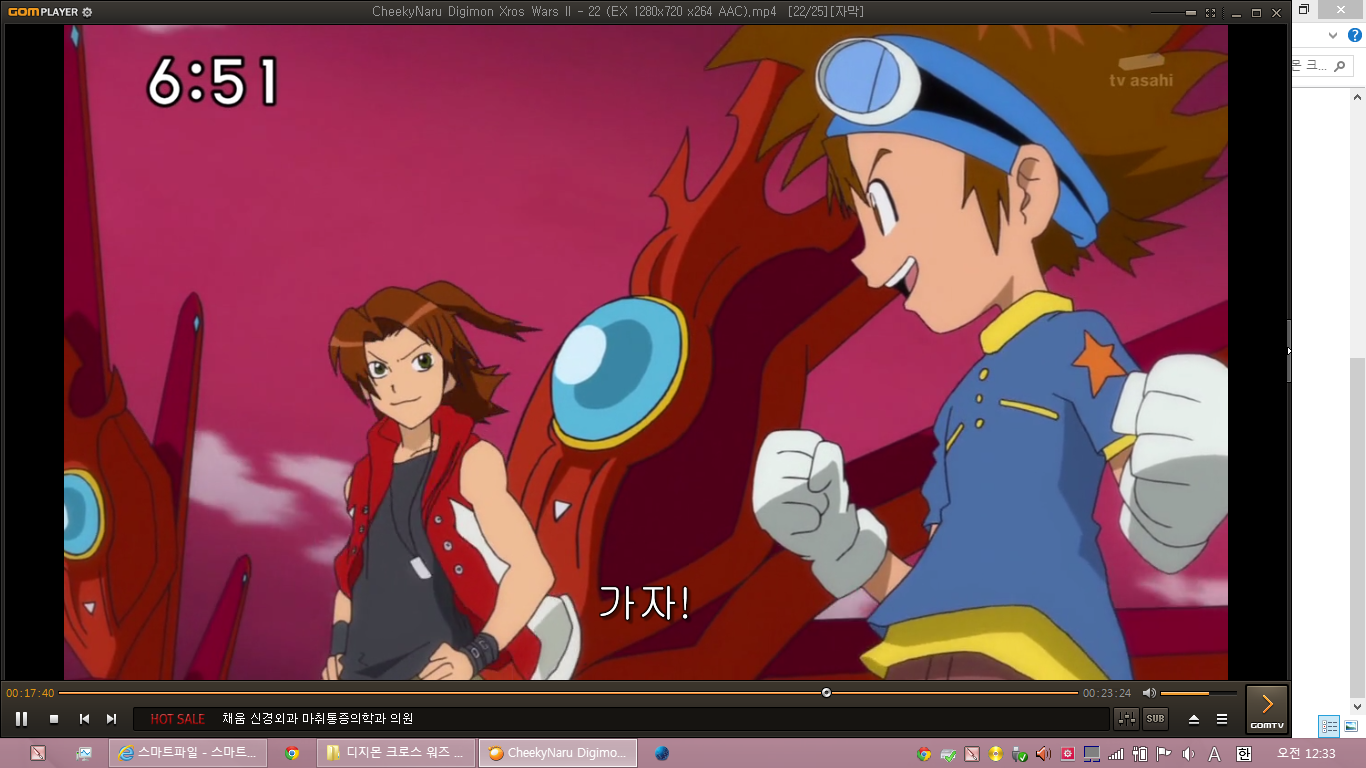Switch to Internet Explorer 스마트파일 window
This screenshot has width=1366, height=768.
click(187, 753)
